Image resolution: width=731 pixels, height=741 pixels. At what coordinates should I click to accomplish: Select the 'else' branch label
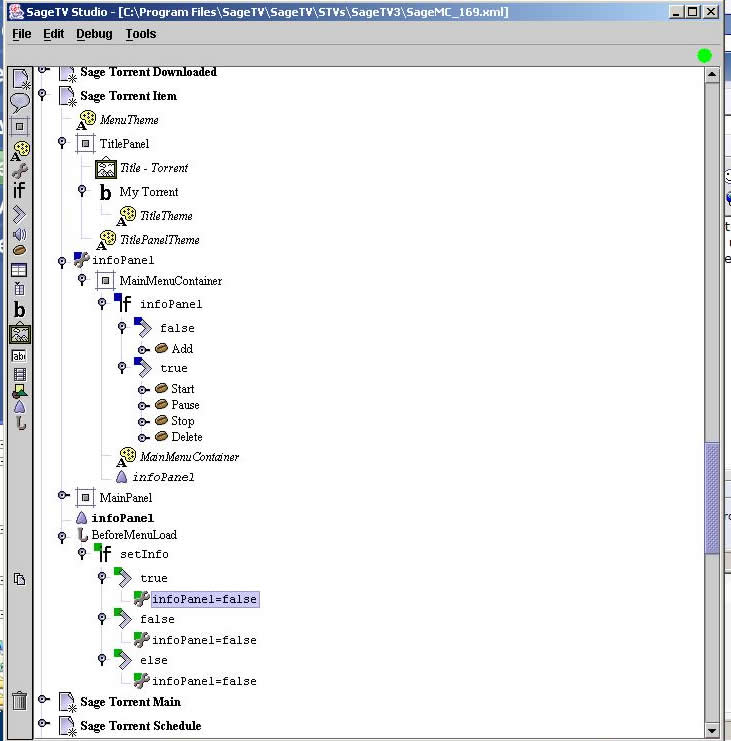click(x=154, y=660)
